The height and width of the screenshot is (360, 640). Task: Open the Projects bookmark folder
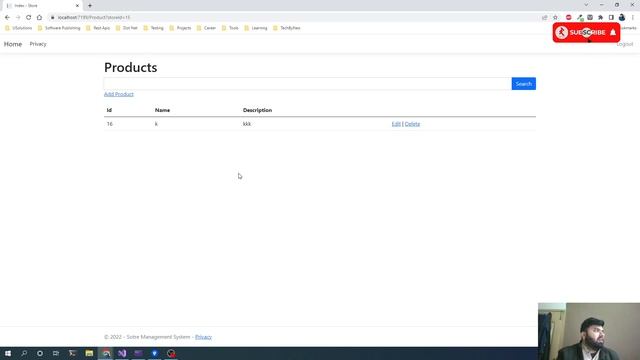pyautogui.click(x=180, y=28)
